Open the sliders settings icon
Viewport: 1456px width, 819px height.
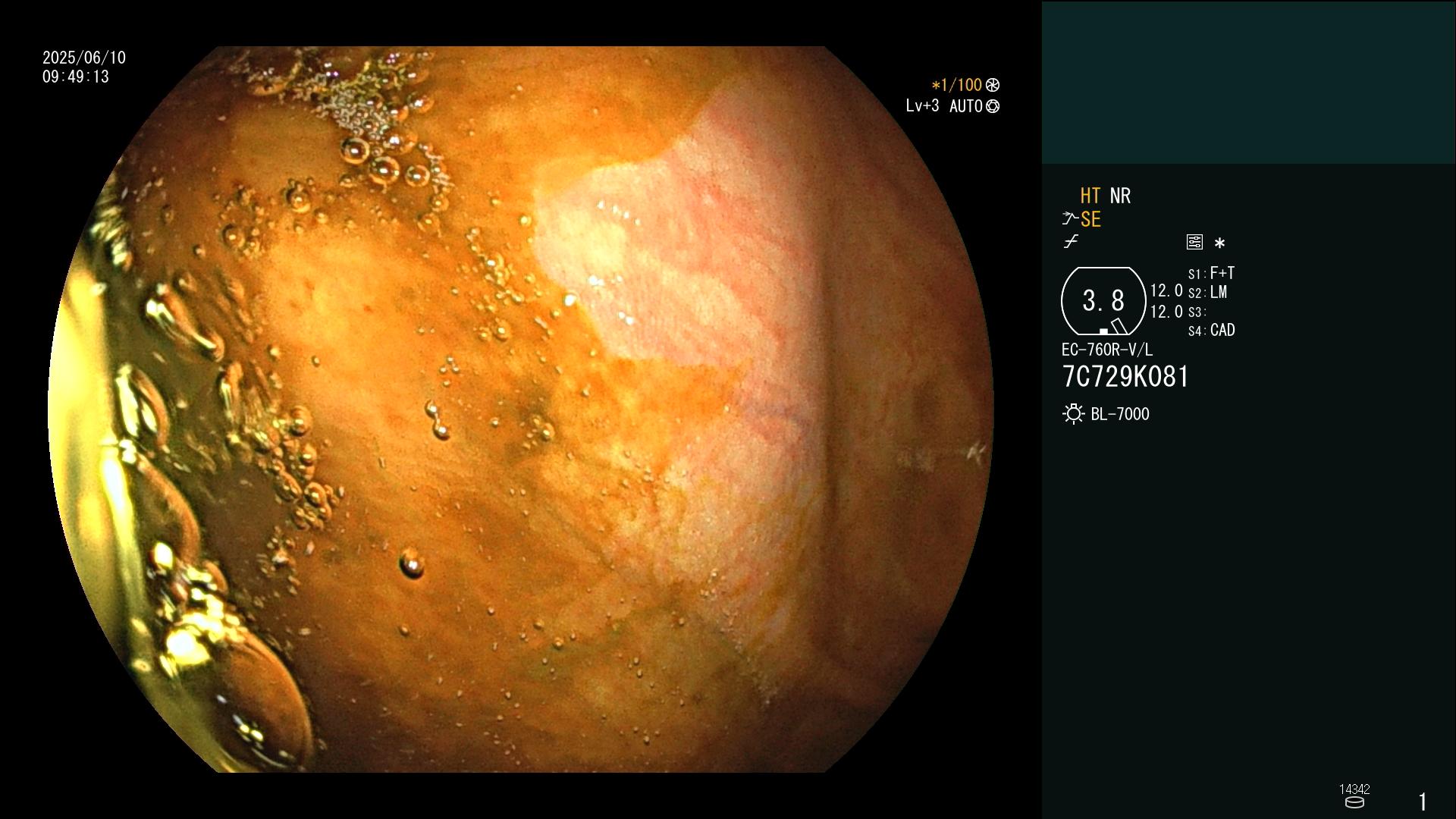(1194, 242)
